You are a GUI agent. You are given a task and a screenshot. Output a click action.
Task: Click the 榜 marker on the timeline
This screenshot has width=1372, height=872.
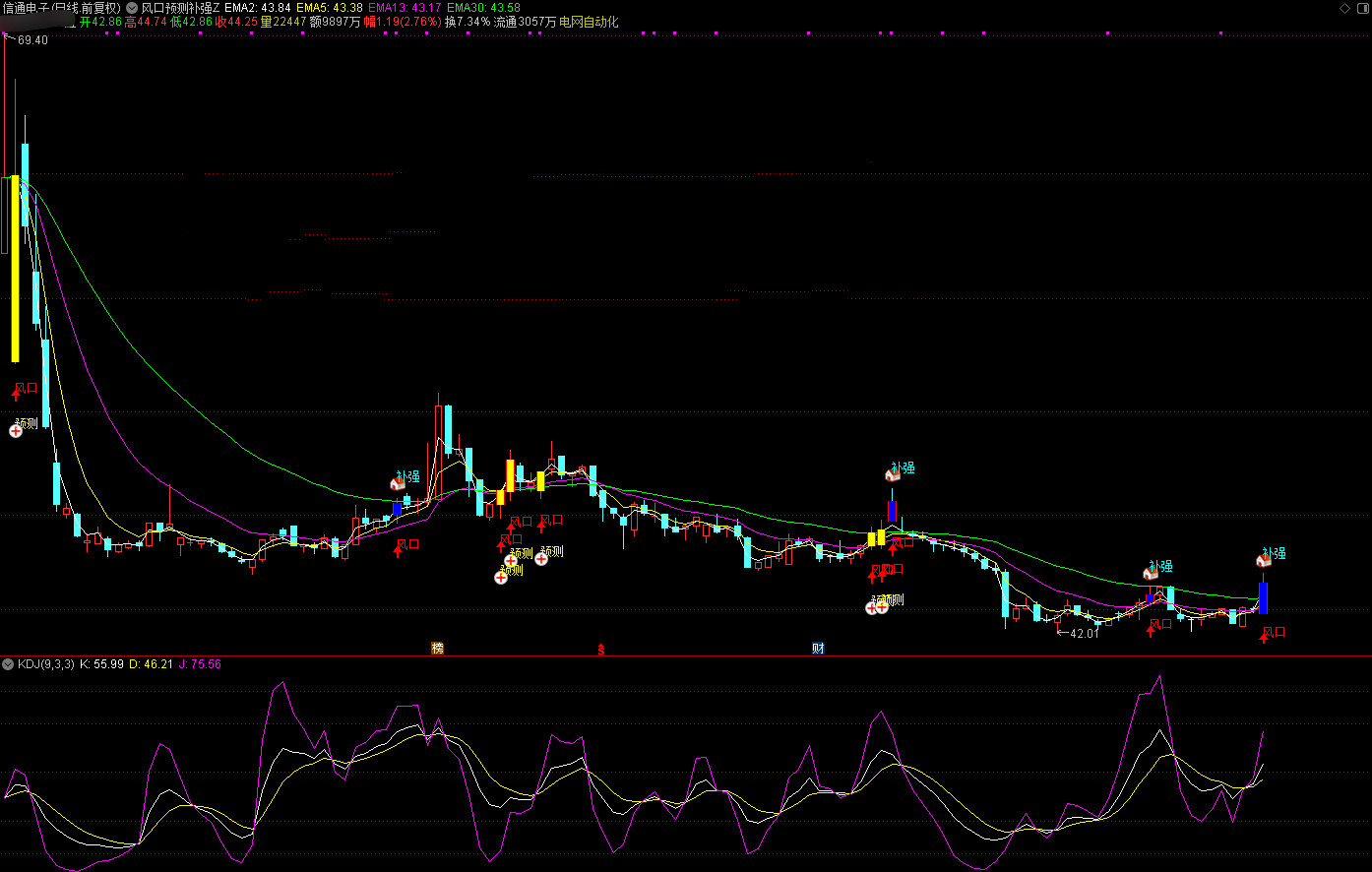[437, 648]
